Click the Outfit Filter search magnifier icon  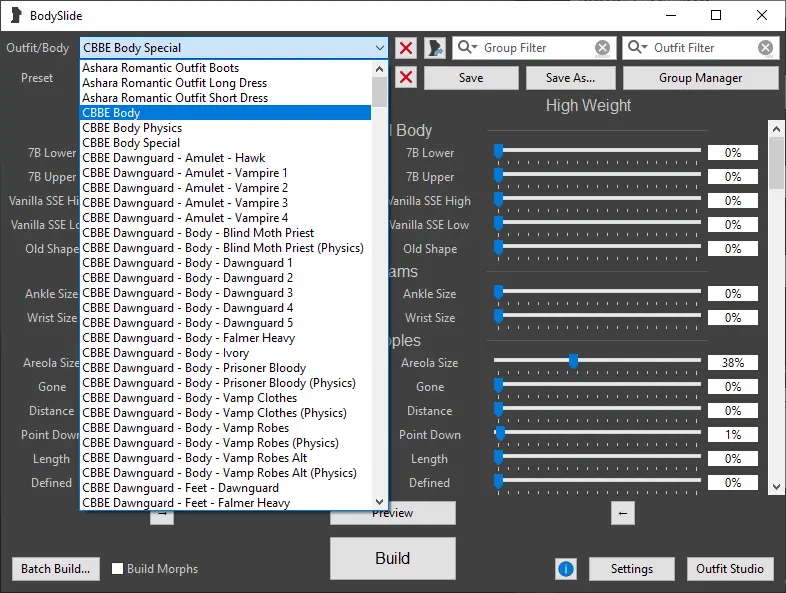tap(637, 47)
